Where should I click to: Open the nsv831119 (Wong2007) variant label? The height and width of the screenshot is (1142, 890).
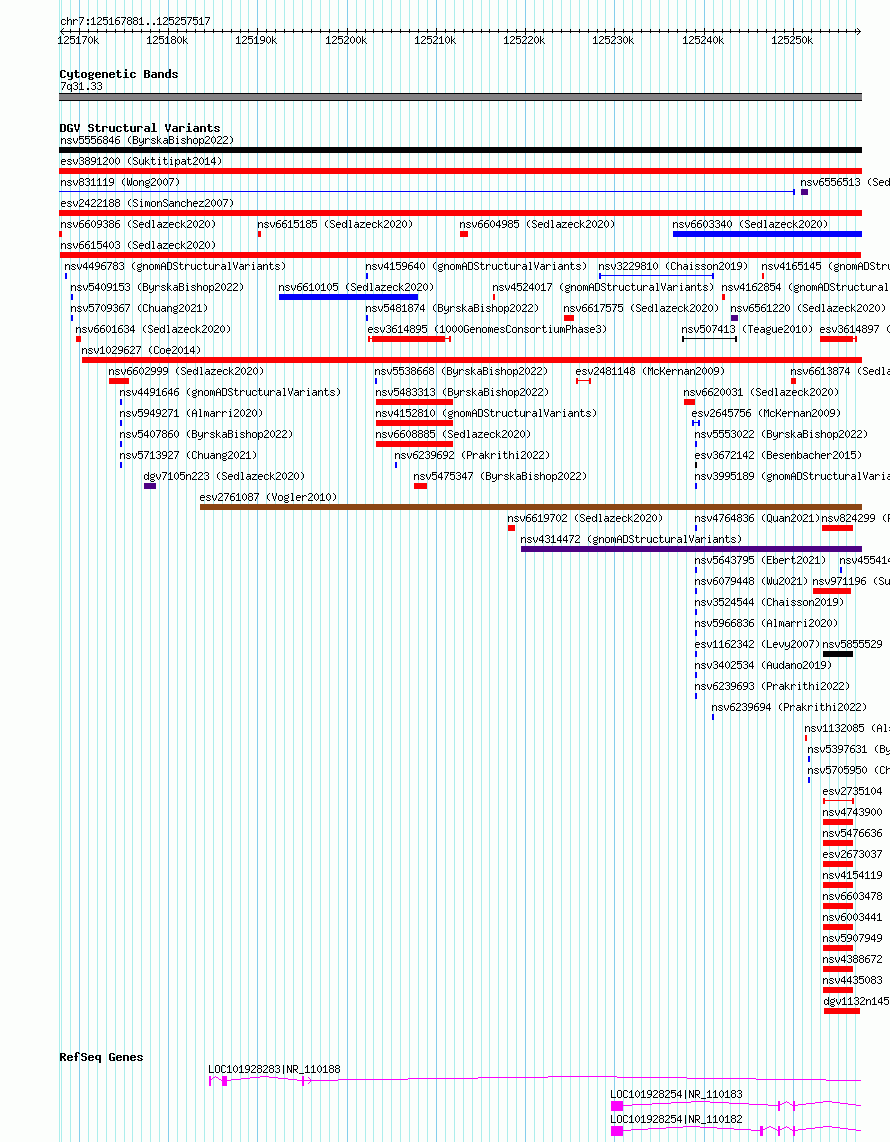click(120, 182)
